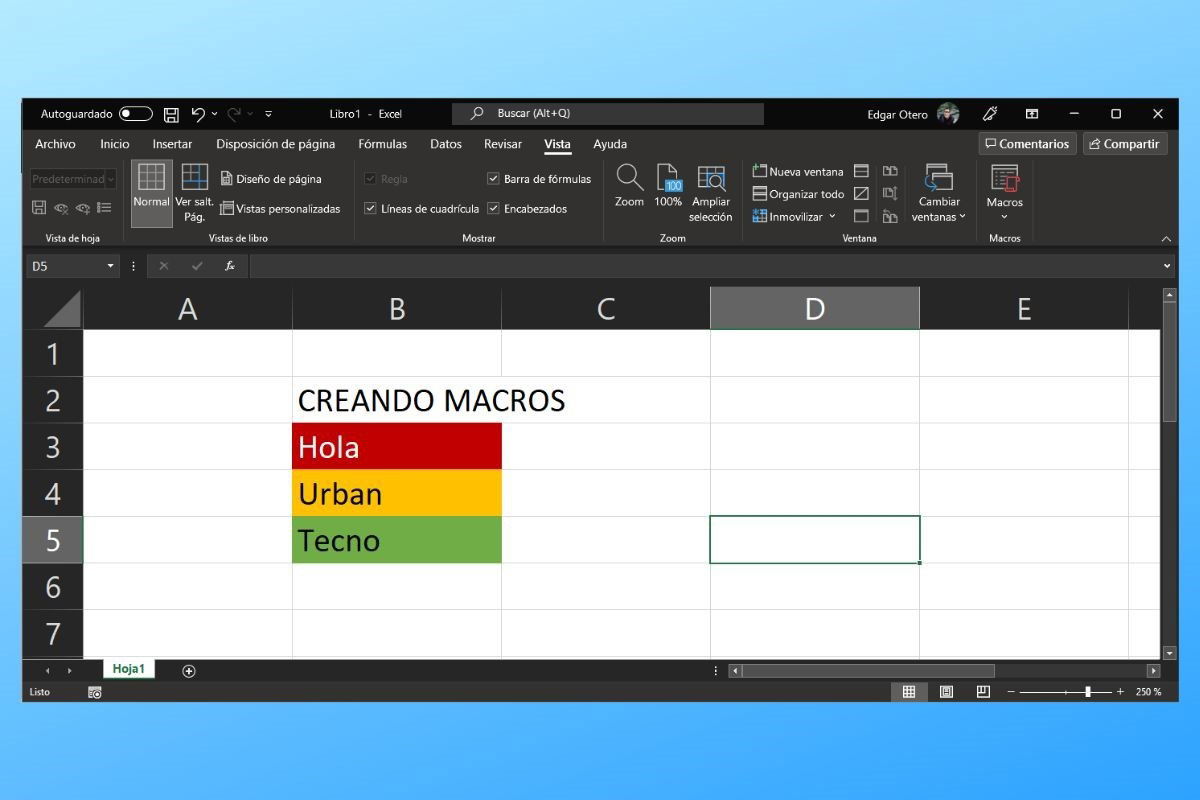Toggle the Barra de fórmulas checkbox
The image size is (1200, 800).
pyautogui.click(x=493, y=178)
